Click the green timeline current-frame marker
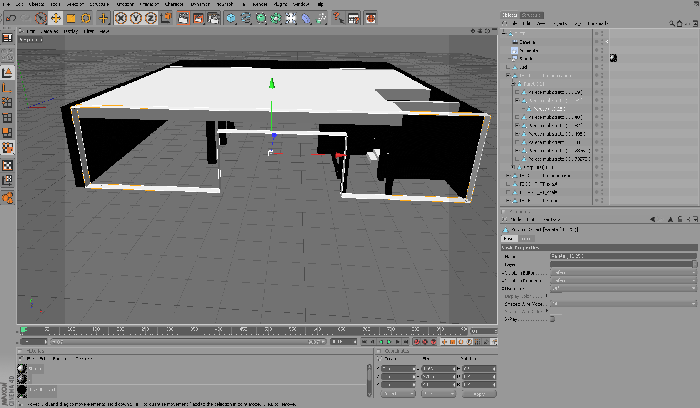 24,330
